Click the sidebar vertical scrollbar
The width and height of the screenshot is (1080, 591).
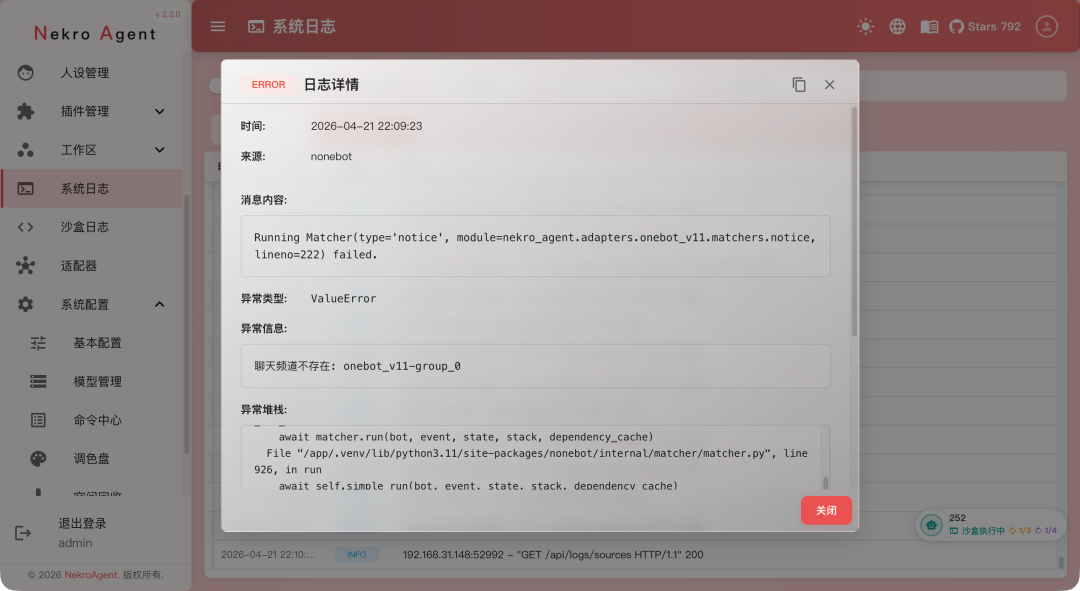coord(186,324)
